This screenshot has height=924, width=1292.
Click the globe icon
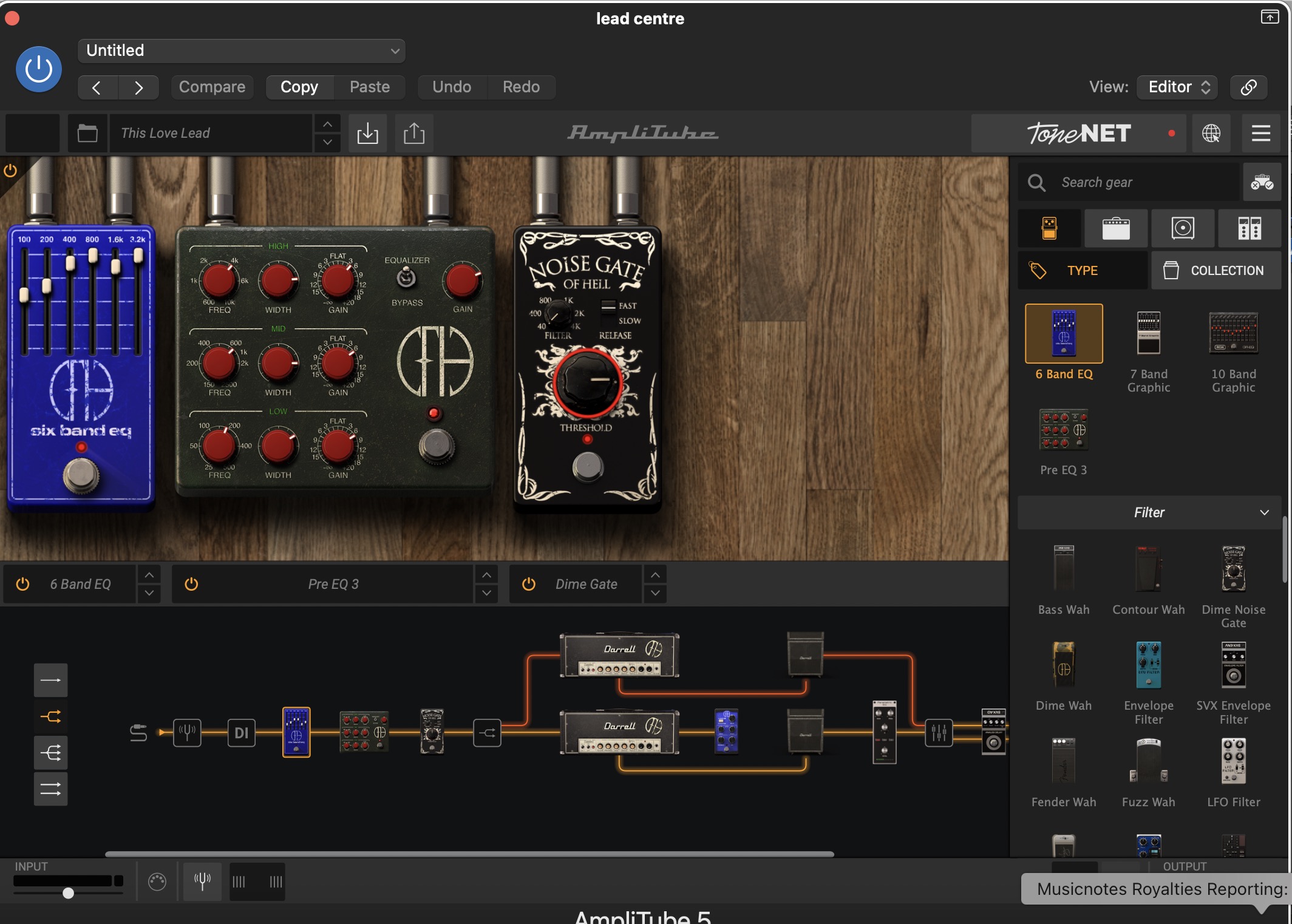click(x=1211, y=133)
